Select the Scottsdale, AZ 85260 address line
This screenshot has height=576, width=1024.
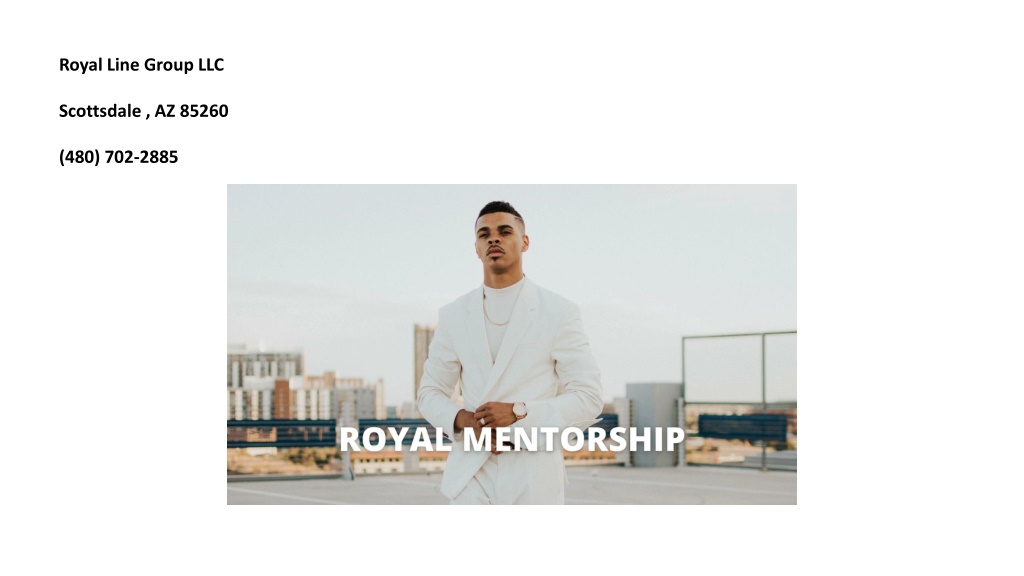point(144,111)
